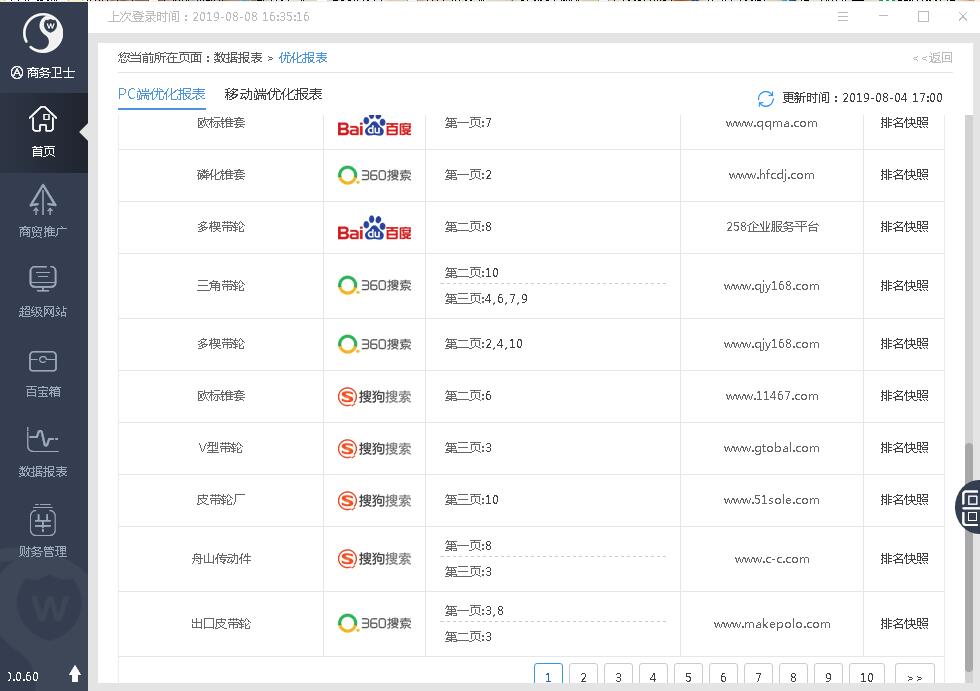The width and height of the screenshot is (980, 691).
Task: Click the QR code icon on right edge
Action: [968, 505]
